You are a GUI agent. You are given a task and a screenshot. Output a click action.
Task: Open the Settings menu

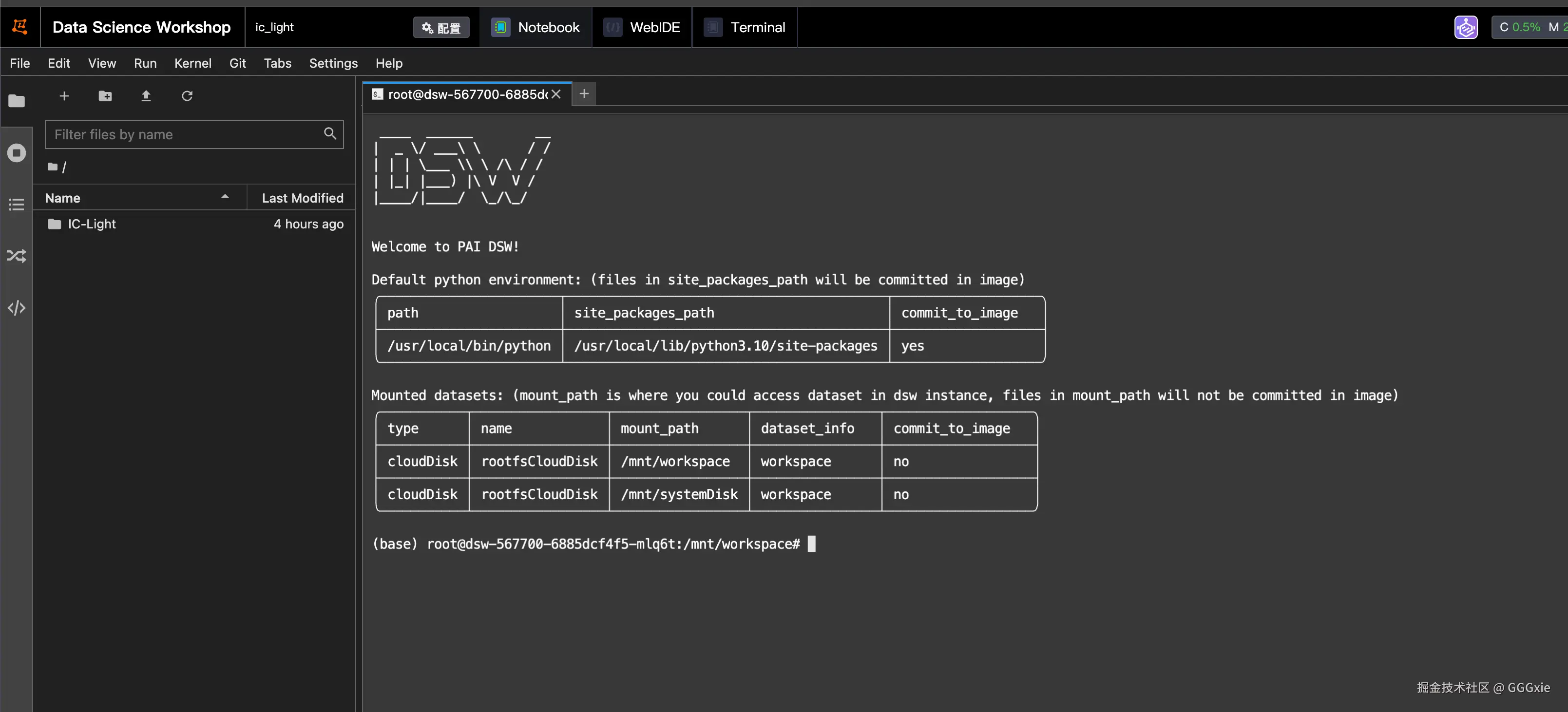click(333, 63)
